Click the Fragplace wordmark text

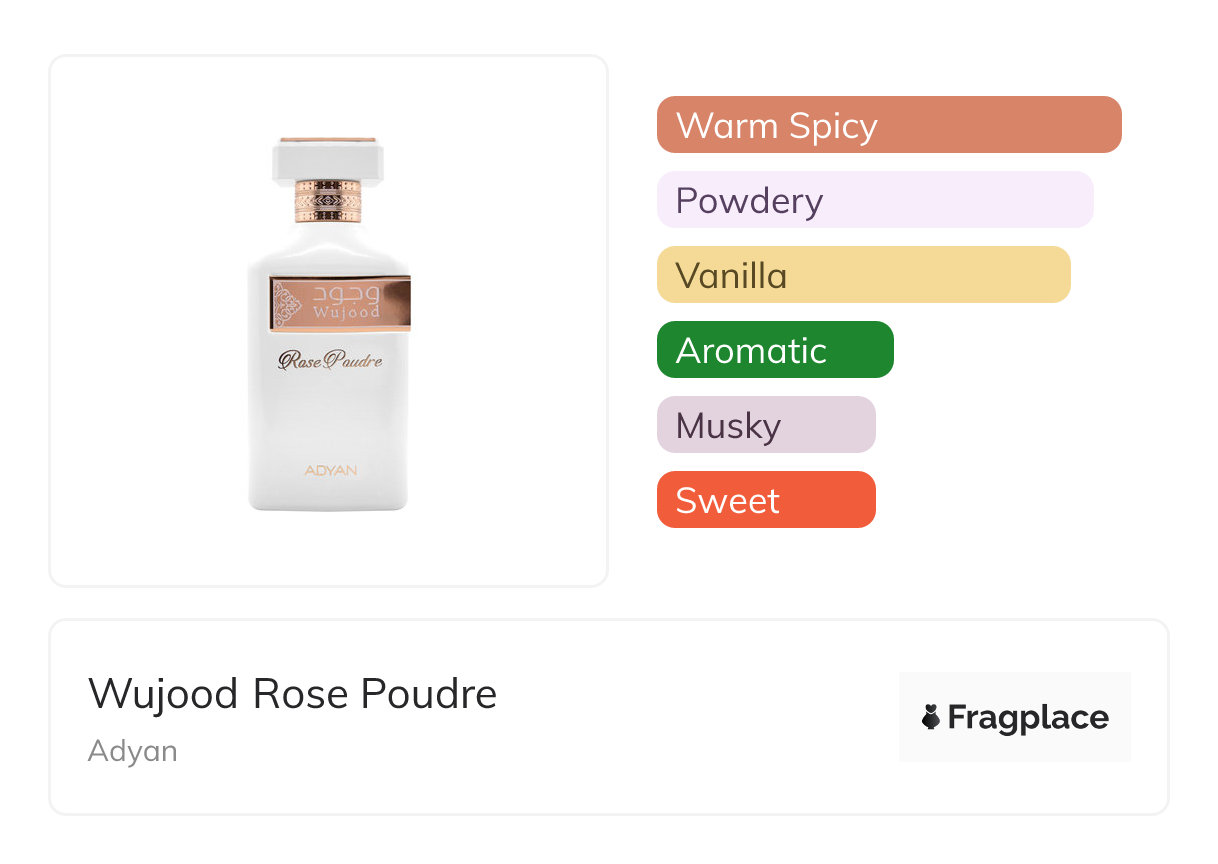point(1028,717)
